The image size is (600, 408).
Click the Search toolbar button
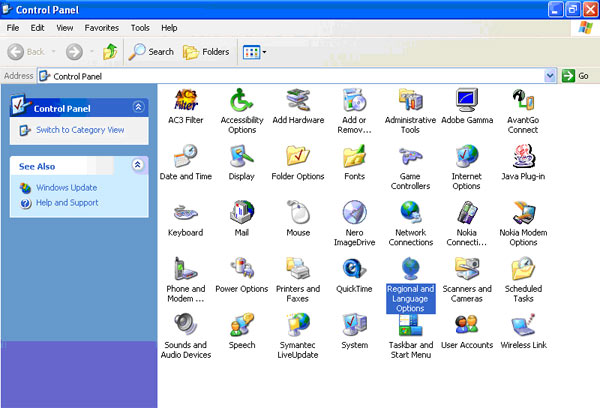click(x=151, y=52)
